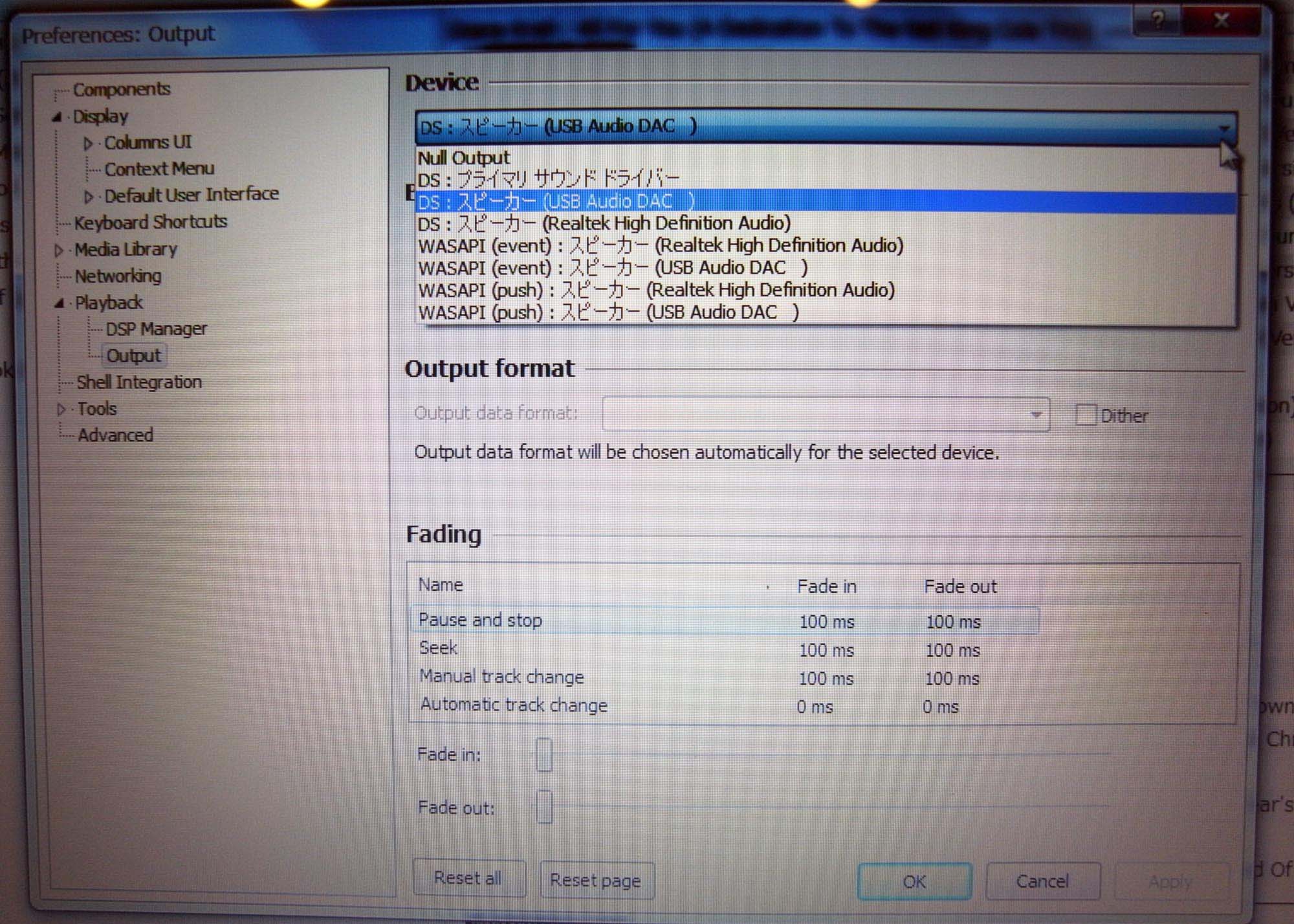
Task: Expand the Default User Interface node
Action: [x=89, y=196]
